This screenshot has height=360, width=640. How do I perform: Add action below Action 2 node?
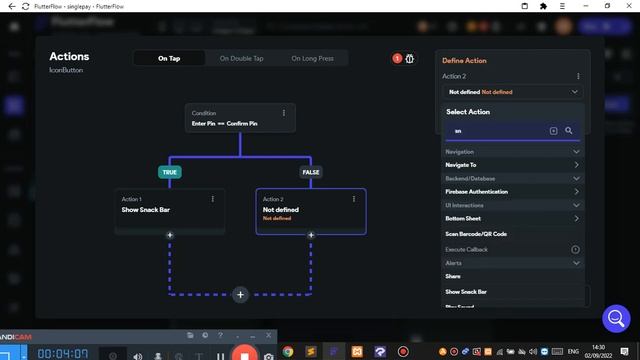311,235
